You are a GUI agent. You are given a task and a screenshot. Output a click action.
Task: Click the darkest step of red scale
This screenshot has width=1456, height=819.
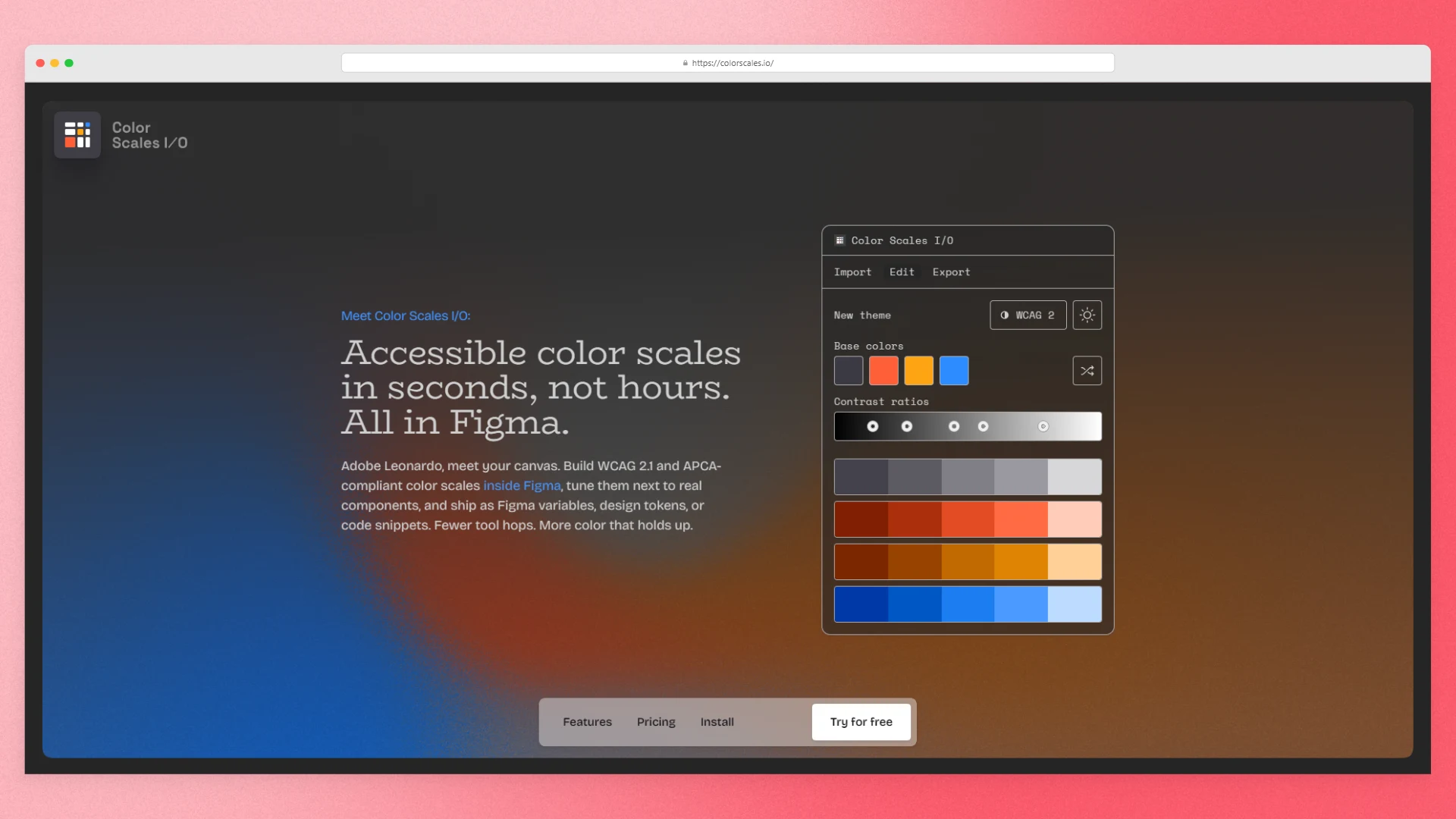click(861, 519)
